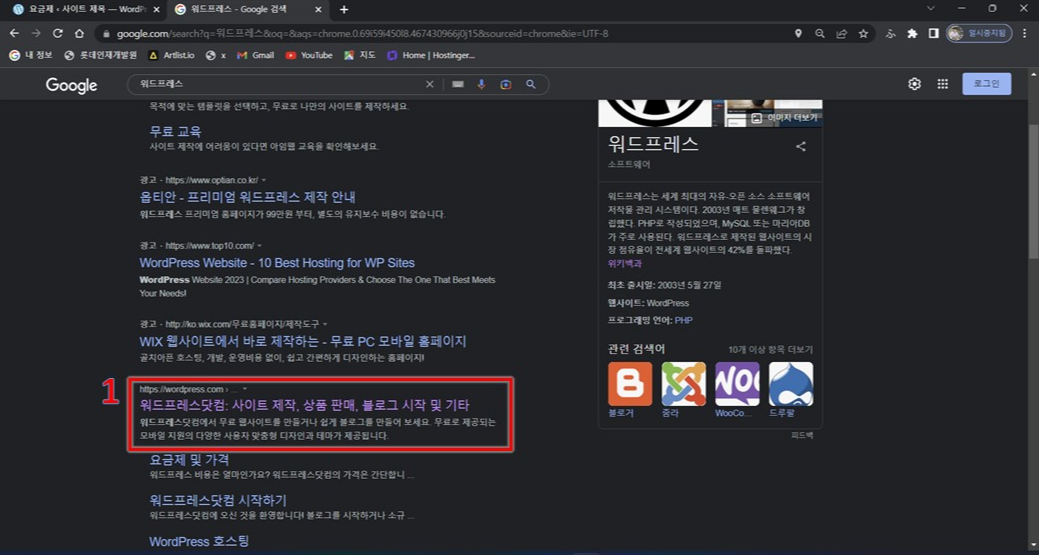Open the 워드프레스닷컴 시작하기 sitelink
This screenshot has width=1039, height=555.
coord(218,500)
